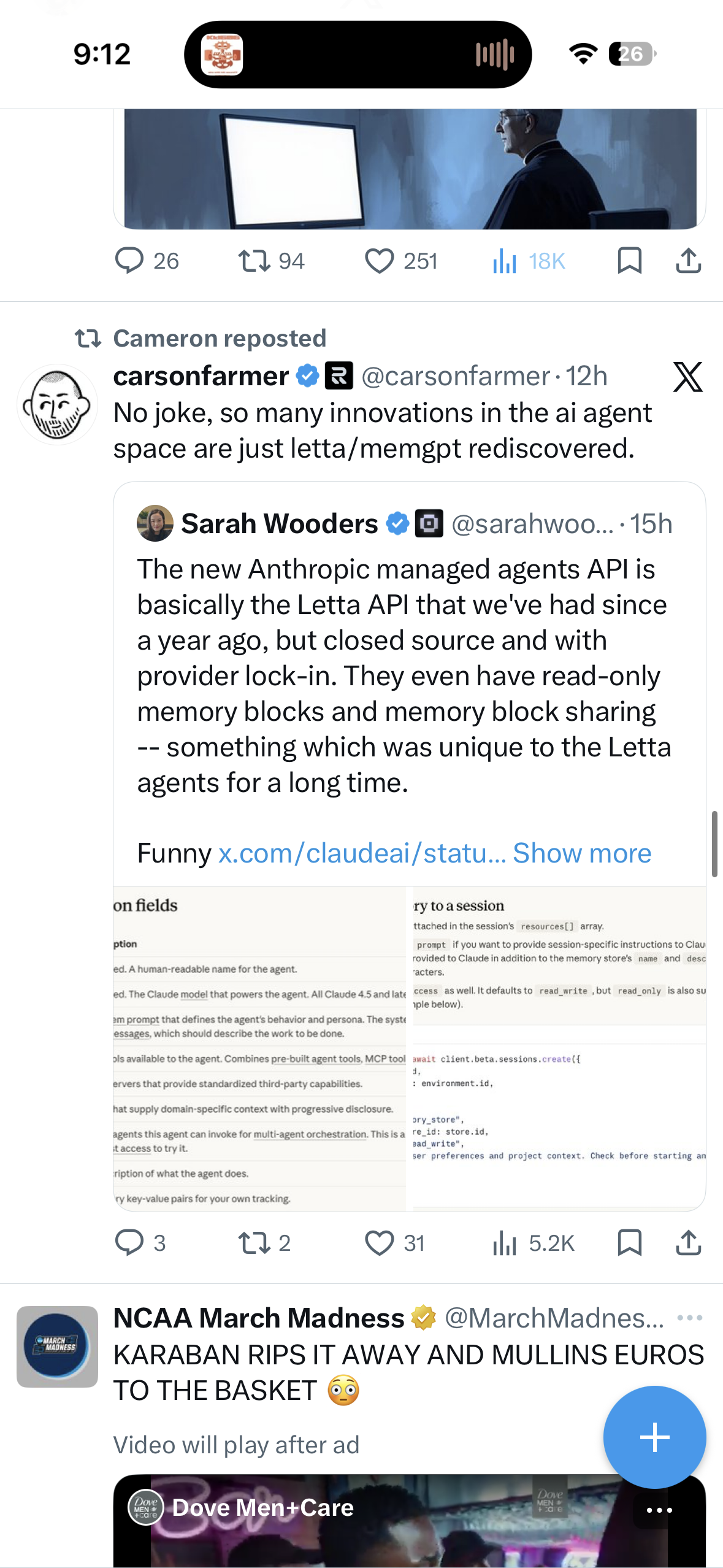Share carsonfarmer's post
This screenshot has width=723, height=1568.
click(x=688, y=1243)
